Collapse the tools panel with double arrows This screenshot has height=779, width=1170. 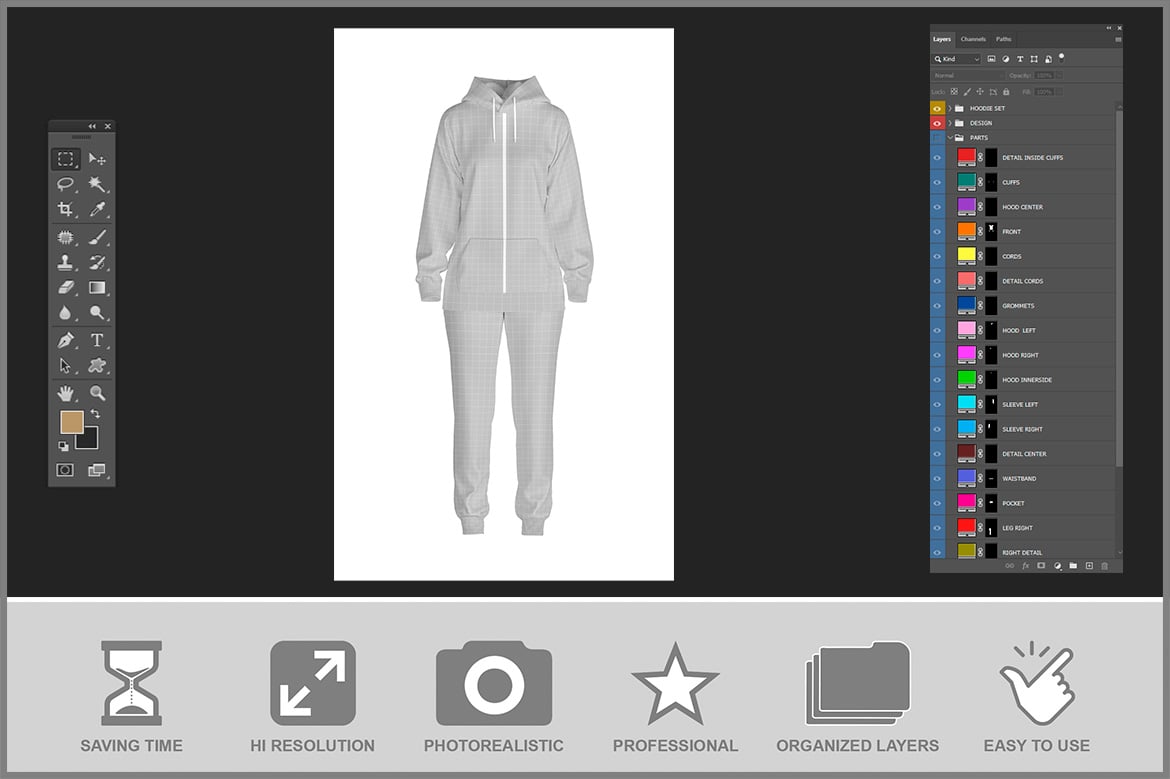click(x=92, y=126)
